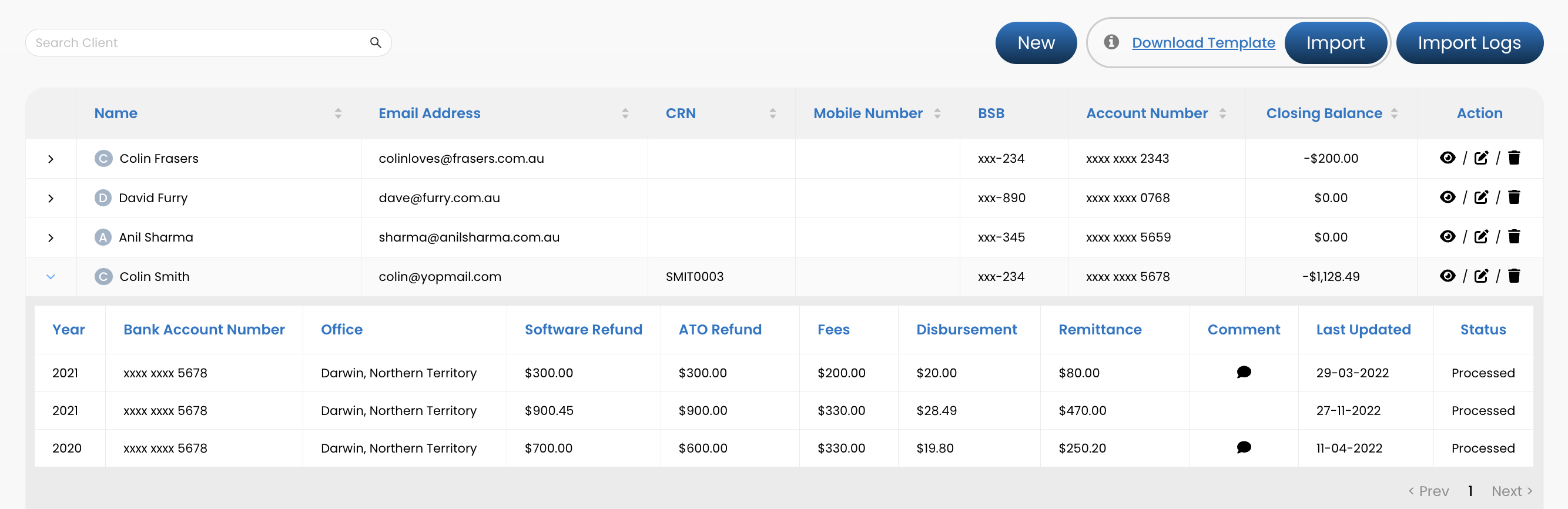Click closing balance -$1,128.49
This screenshot has height=509, width=1568.
pos(1331,276)
